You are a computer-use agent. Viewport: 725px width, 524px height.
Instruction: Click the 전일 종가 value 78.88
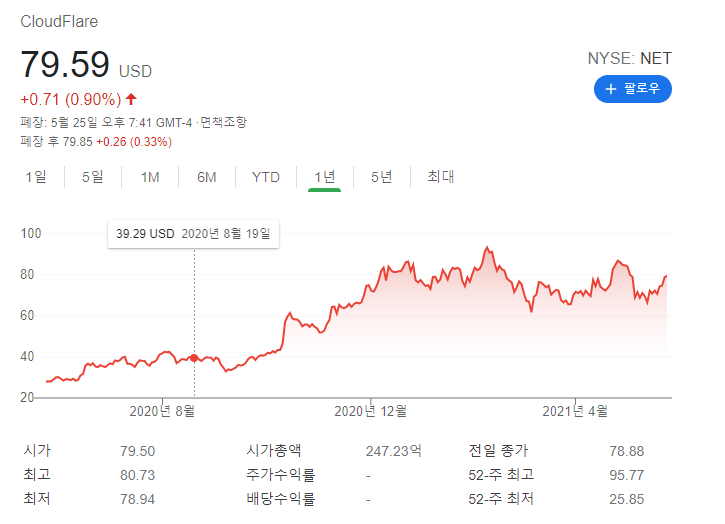coord(627,451)
